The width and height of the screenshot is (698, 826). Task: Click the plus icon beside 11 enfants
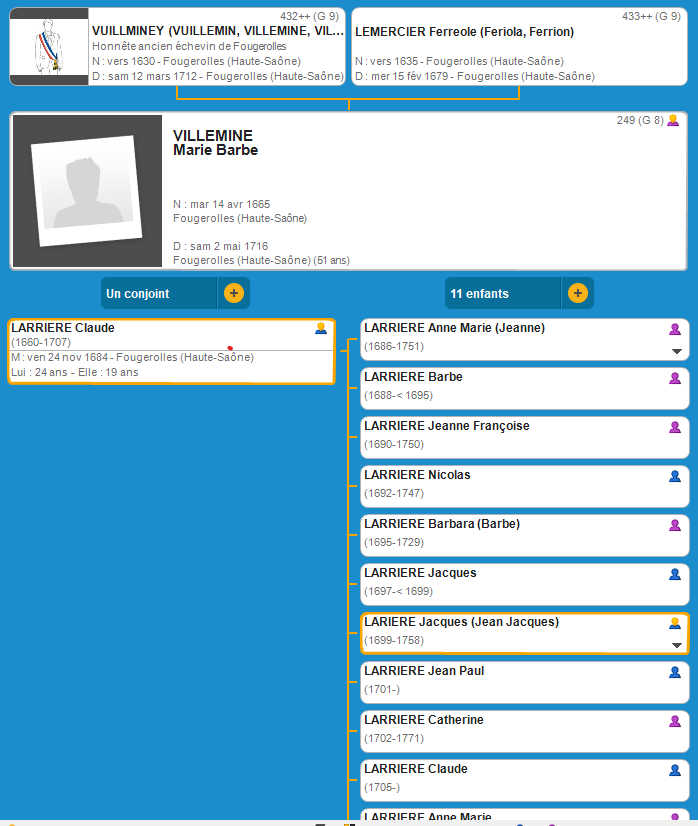(577, 293)
